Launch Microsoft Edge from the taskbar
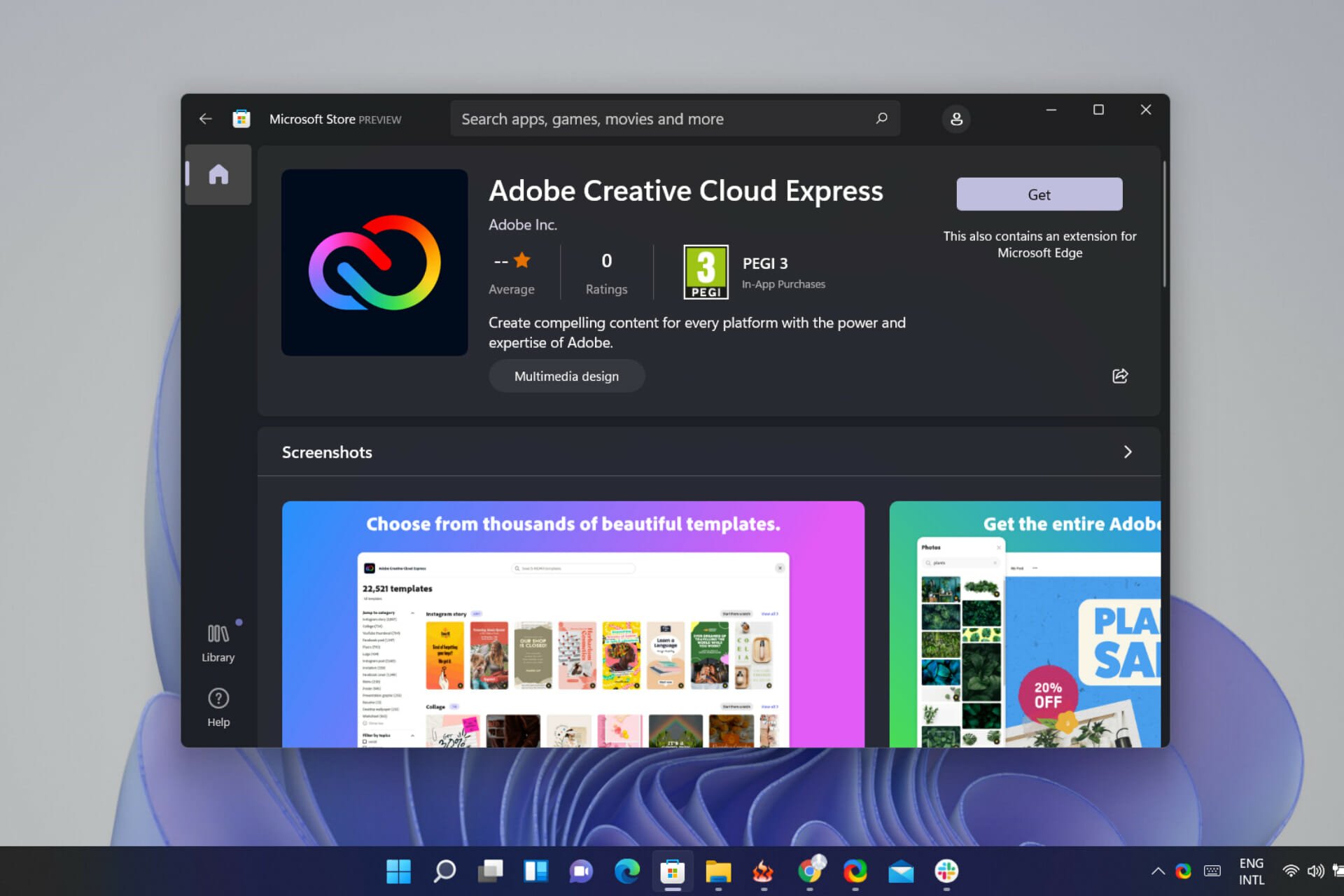Image resolution: width=1344 pixels, height=896 pixels. [627, 871]
